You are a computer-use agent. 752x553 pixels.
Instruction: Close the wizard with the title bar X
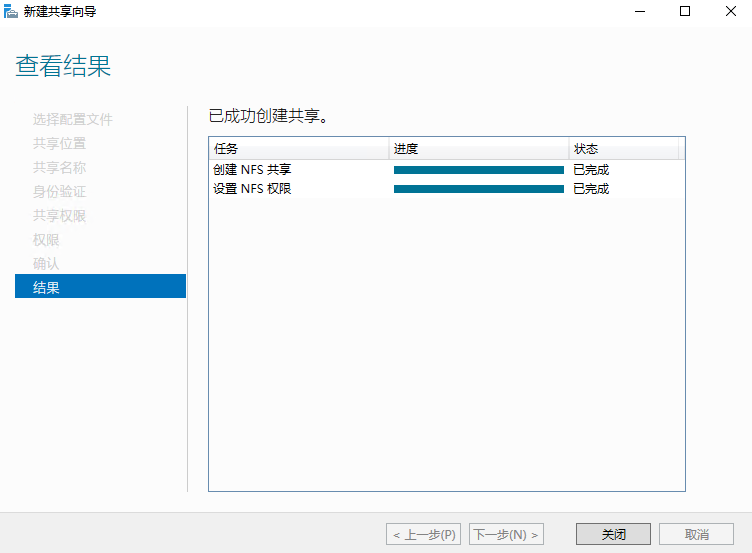(x=729, y=11)
